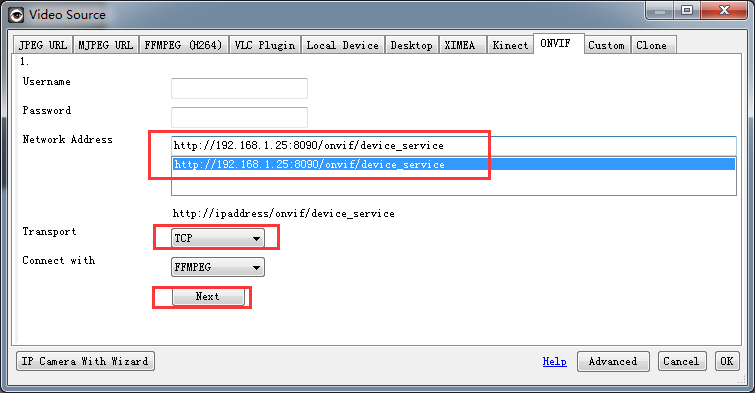Click the Video Source eye icon in title bar
Screen dimensions: 755x393
coord(16,15)
